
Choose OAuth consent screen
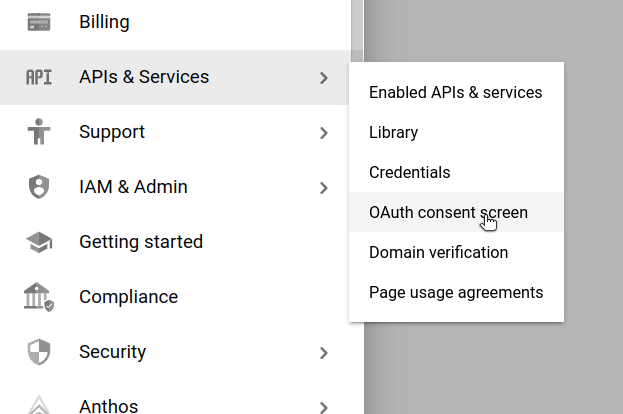tap(448, 212)
